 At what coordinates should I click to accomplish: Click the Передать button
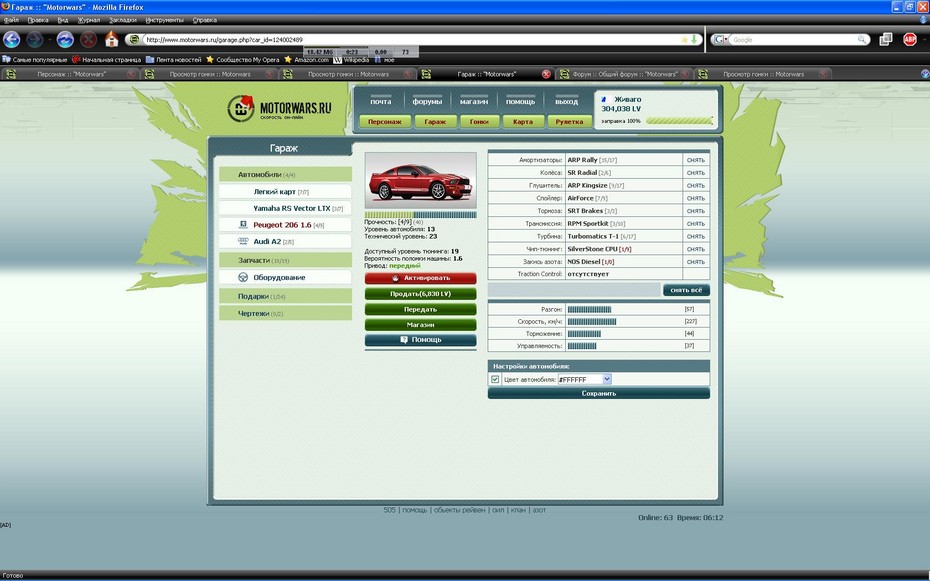tap(421, 309)
